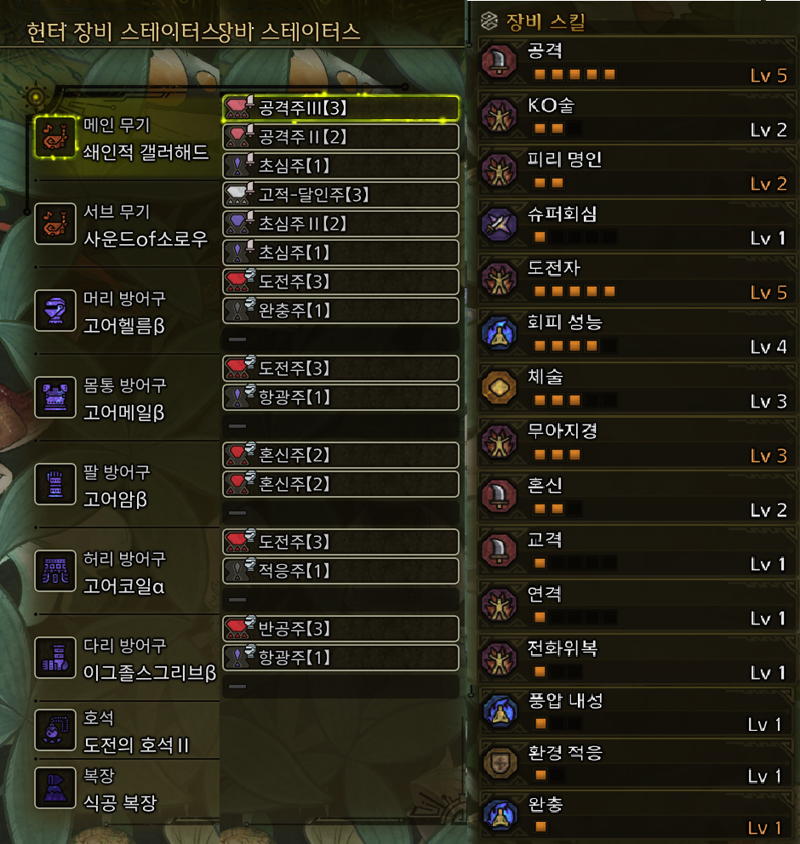Select the 호석 charm icon

55,730
